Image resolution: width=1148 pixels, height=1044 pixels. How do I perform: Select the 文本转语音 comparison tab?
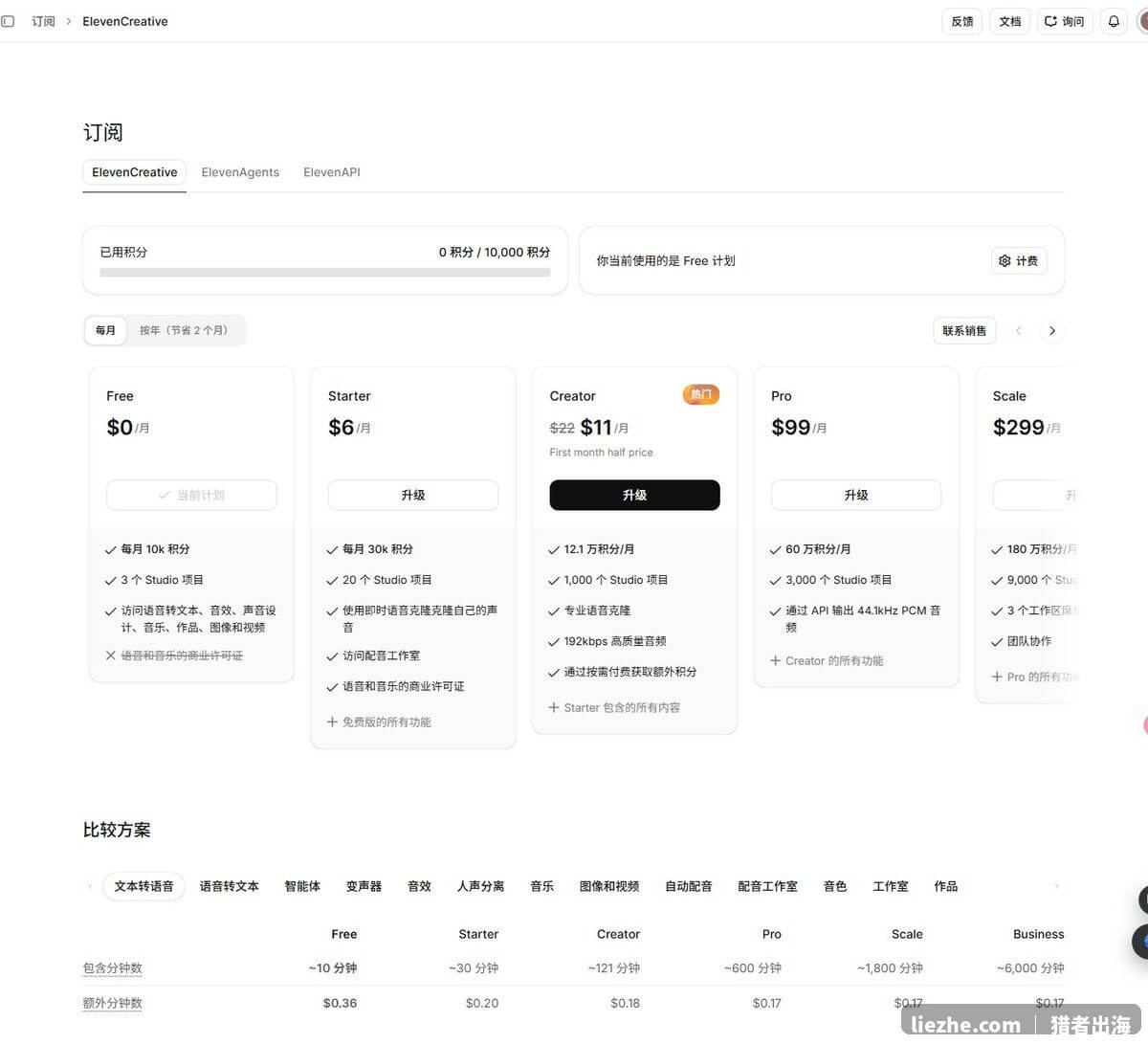coord(143,886)
